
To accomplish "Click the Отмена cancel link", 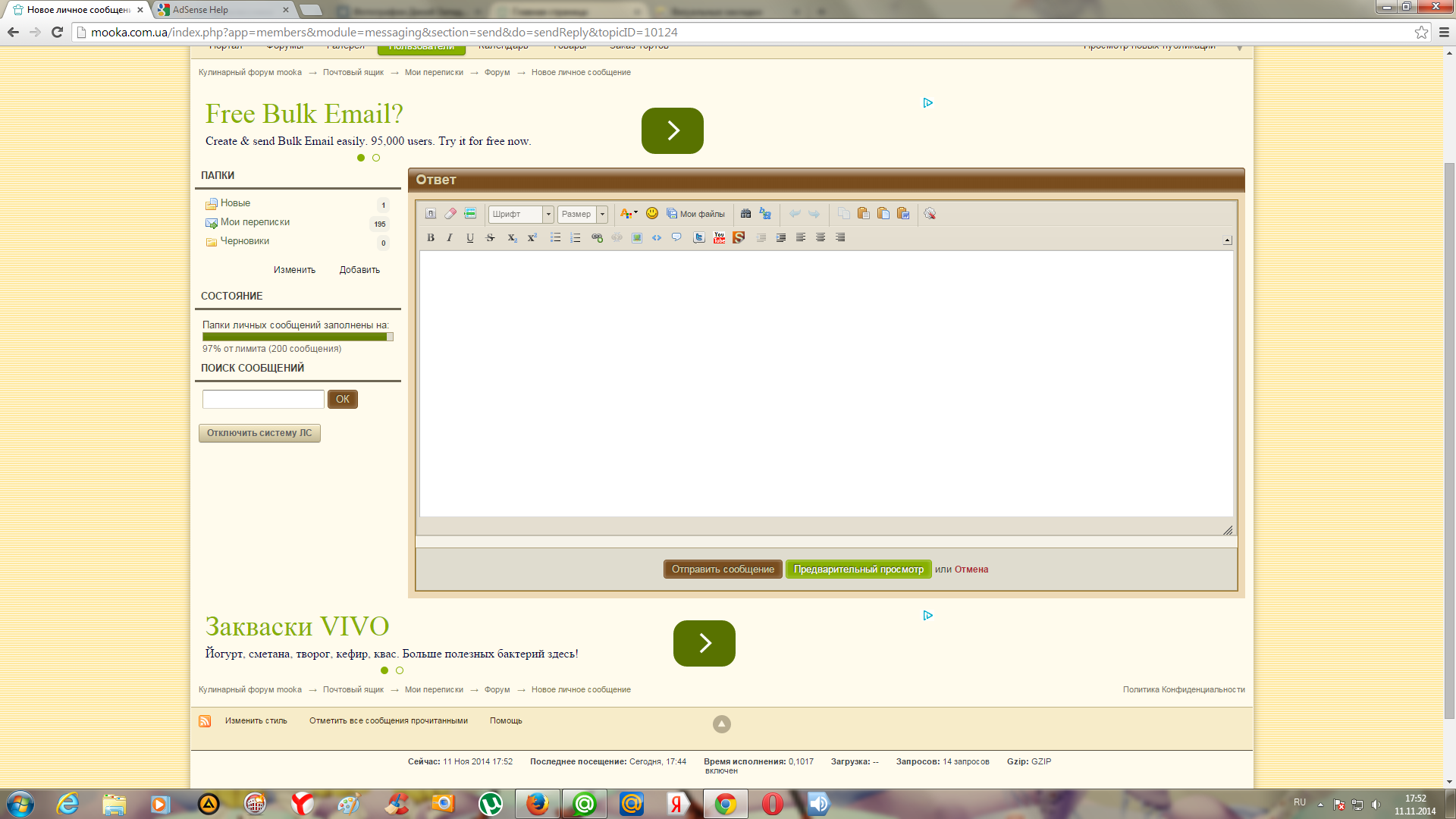I will tap(971, 570).
